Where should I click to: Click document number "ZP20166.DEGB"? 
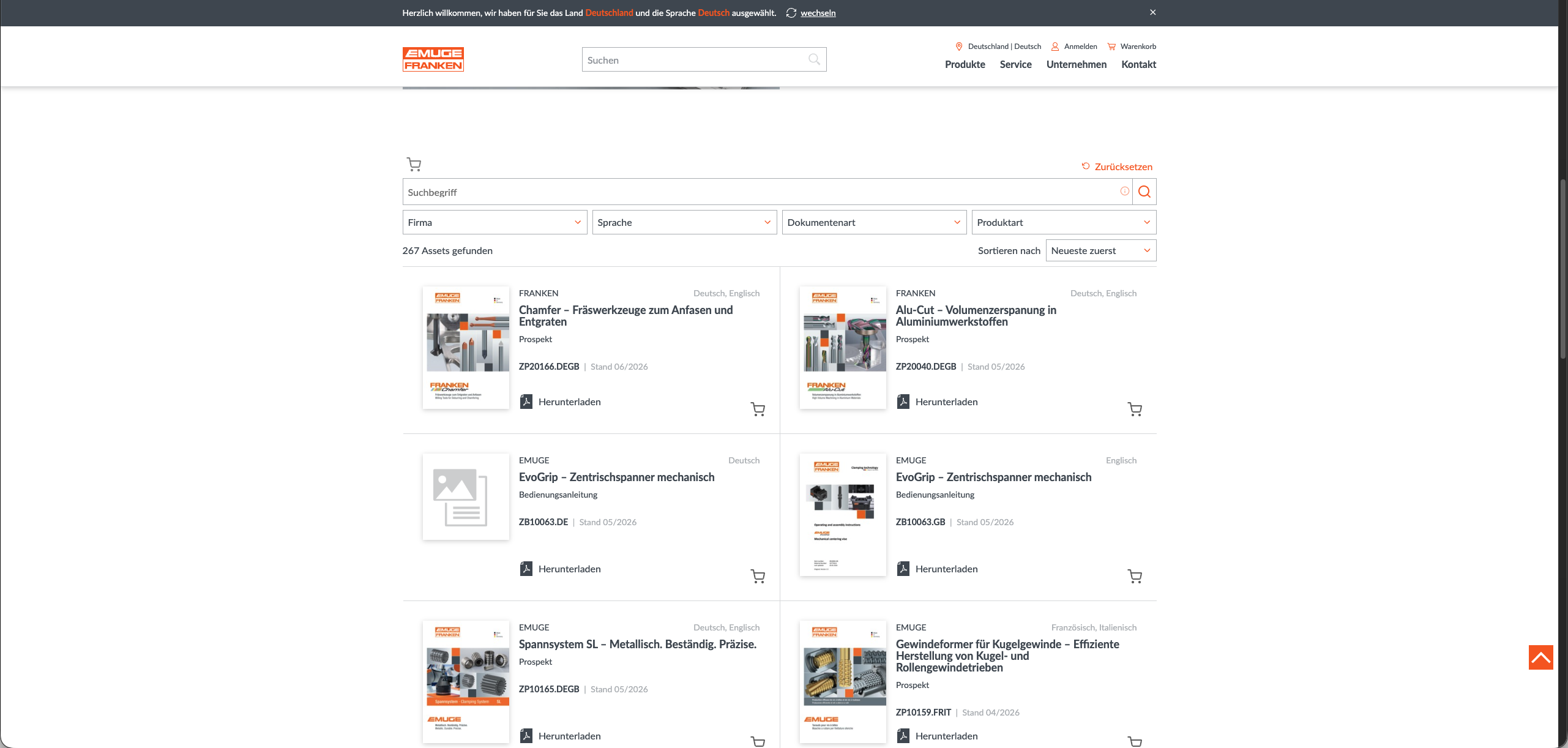coord(549,367)
